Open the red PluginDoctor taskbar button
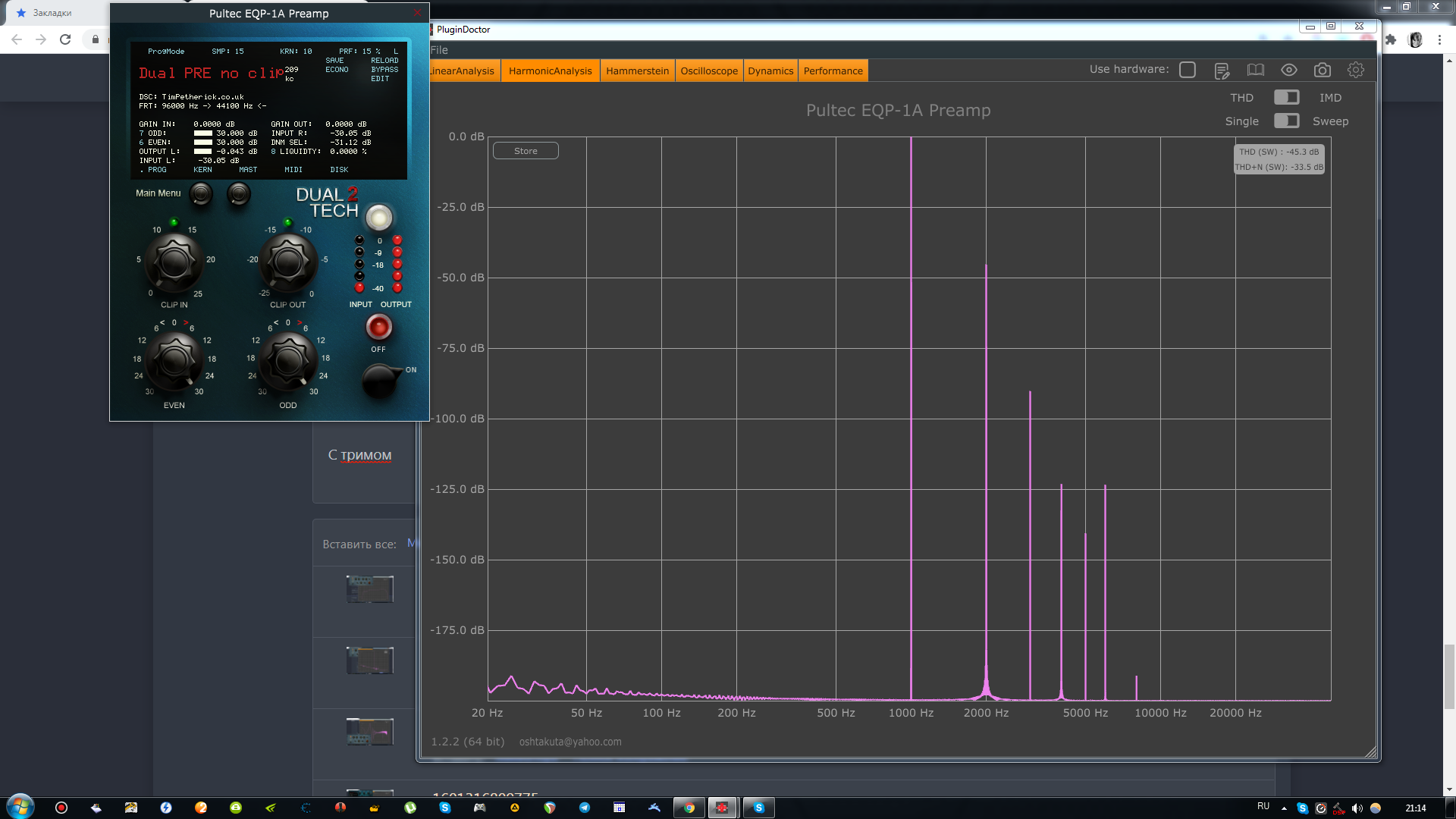Viewport: 1456px width, 819px height. (x=723, y=808)
